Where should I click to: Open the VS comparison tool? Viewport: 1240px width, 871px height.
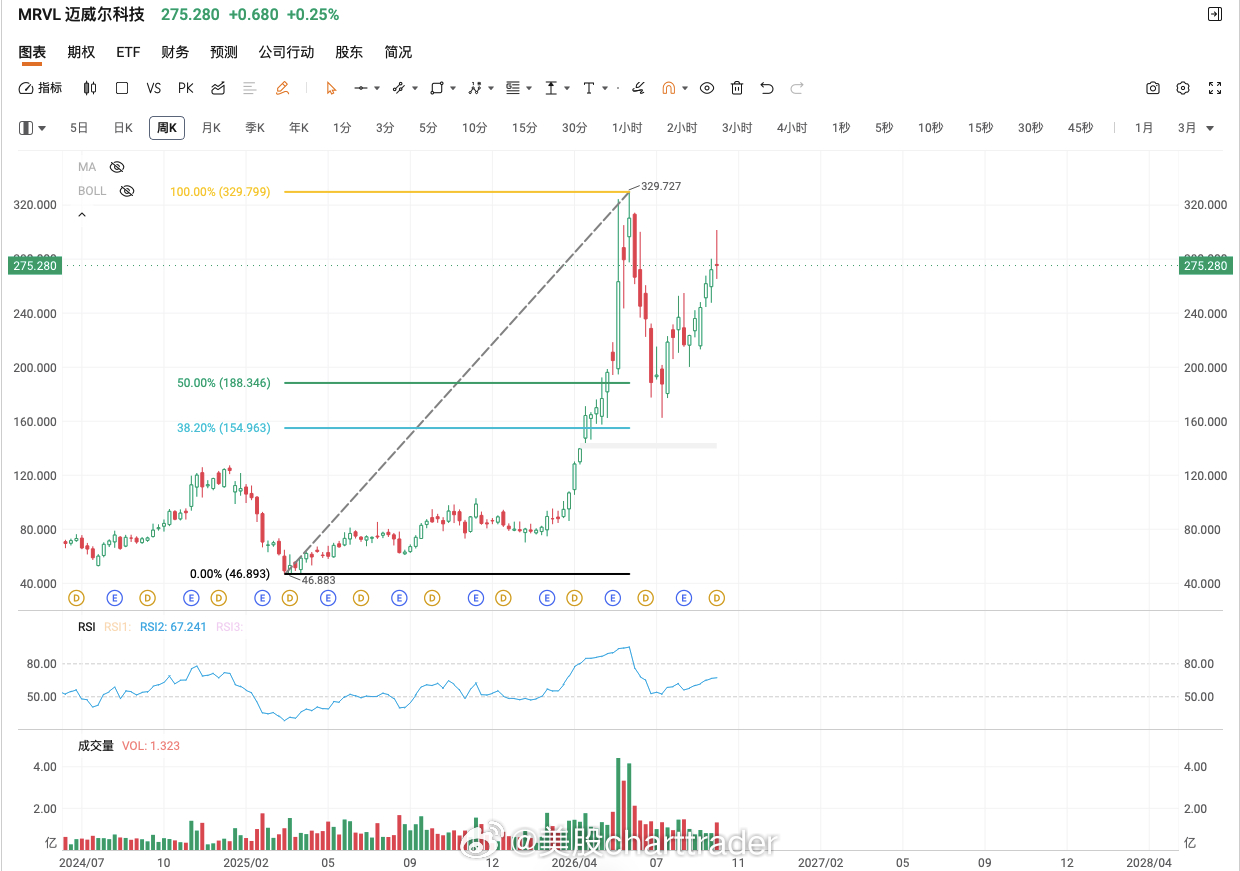click(x=154, y=88)
